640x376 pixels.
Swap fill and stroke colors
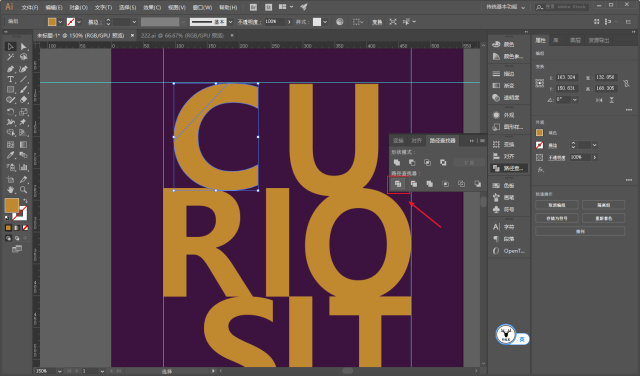[26, 201]
